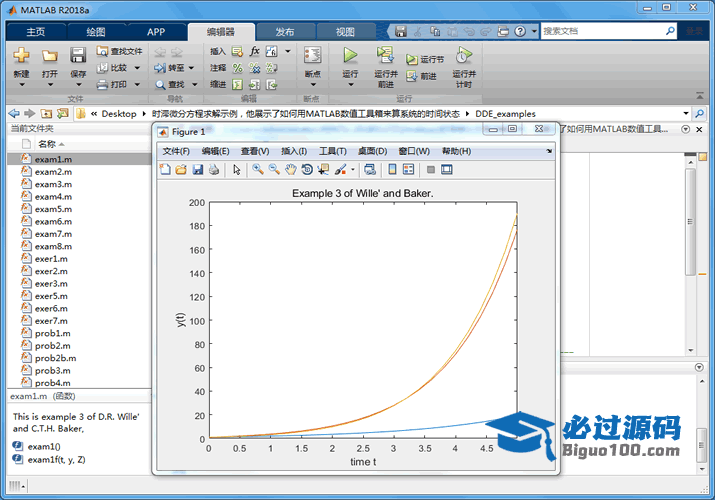Select prob2b.m in file list

55,358
